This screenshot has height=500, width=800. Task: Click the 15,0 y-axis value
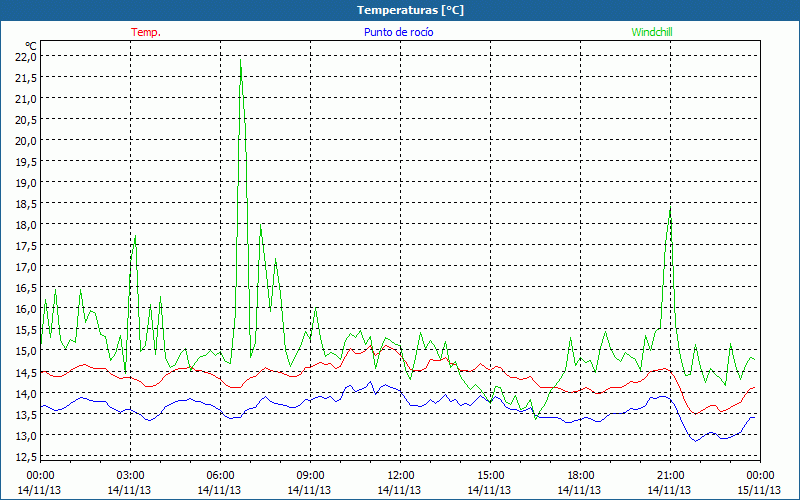pyautogui.click(x=26, y=351)
